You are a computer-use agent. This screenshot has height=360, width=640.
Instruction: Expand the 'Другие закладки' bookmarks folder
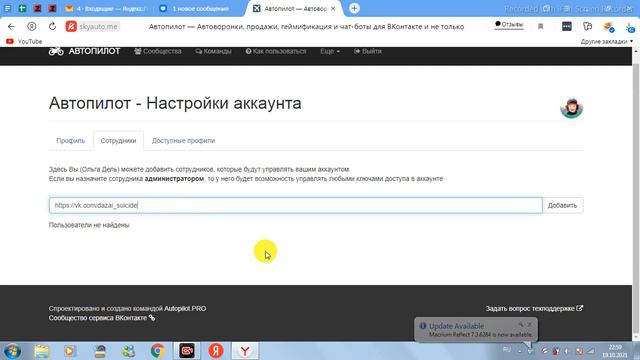click(607, 41)
